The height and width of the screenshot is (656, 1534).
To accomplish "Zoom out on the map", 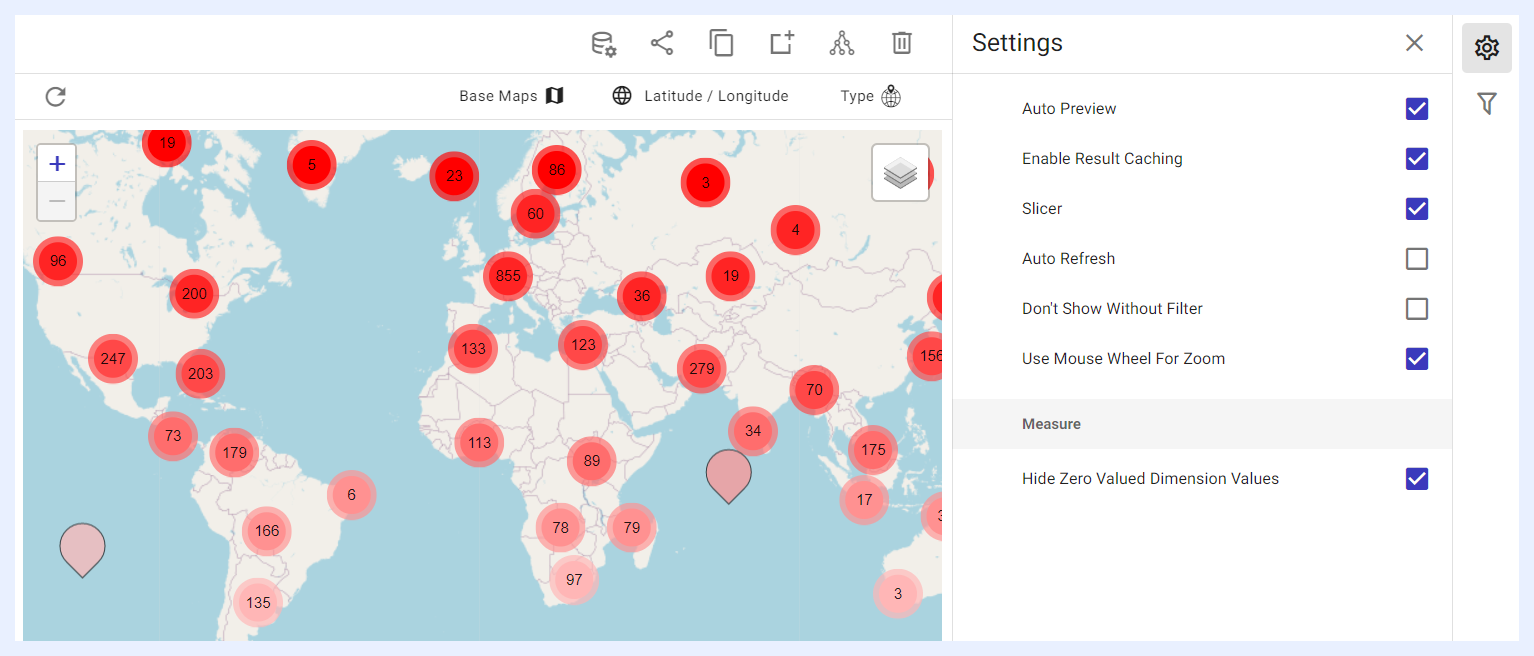I will 57,202.
